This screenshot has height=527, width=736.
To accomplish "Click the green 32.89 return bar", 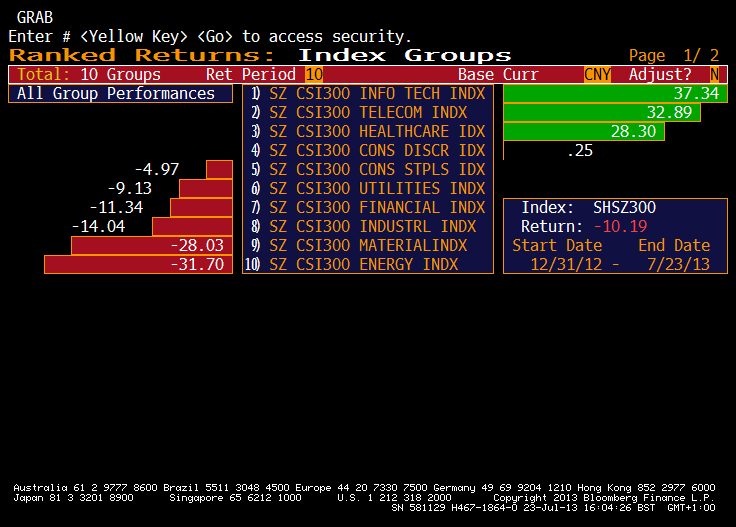I will (602, 113).
